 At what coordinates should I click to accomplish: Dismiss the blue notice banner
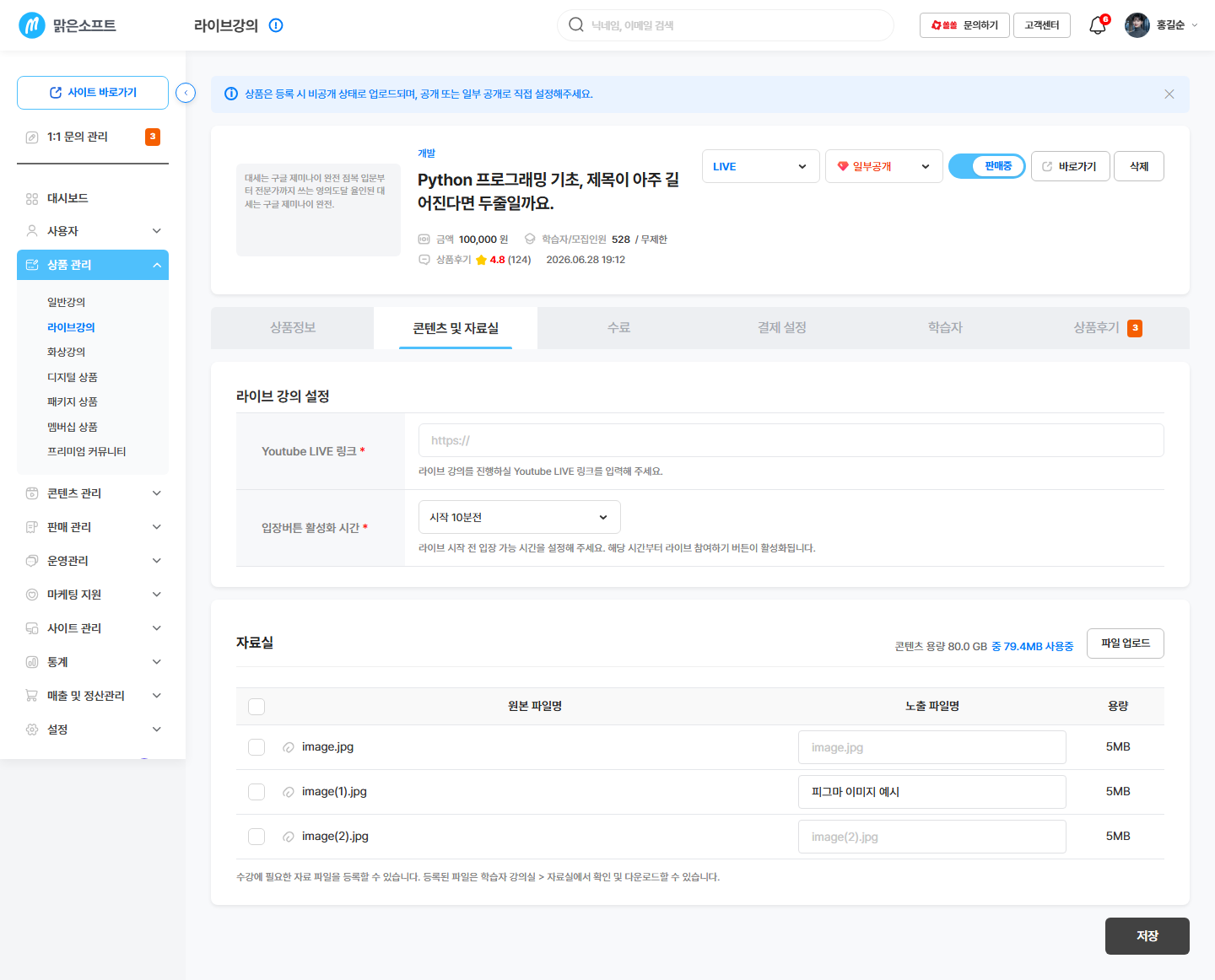(x=1169, y=94)
